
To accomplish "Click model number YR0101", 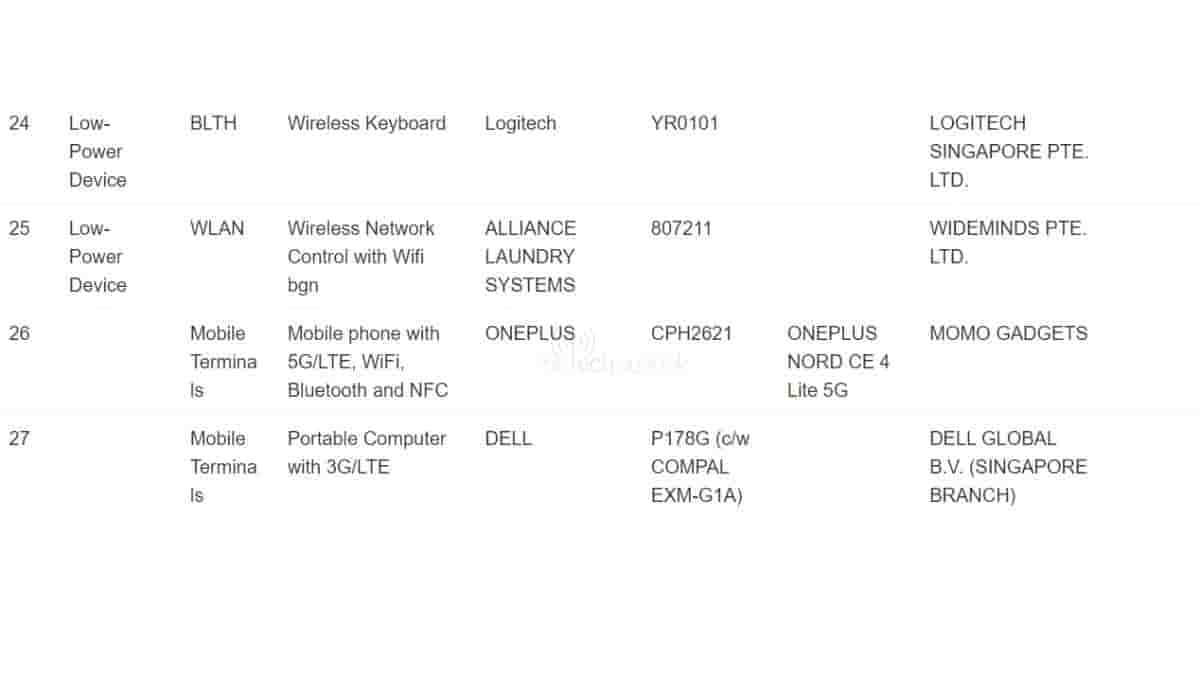I will (x=684, y=124).
